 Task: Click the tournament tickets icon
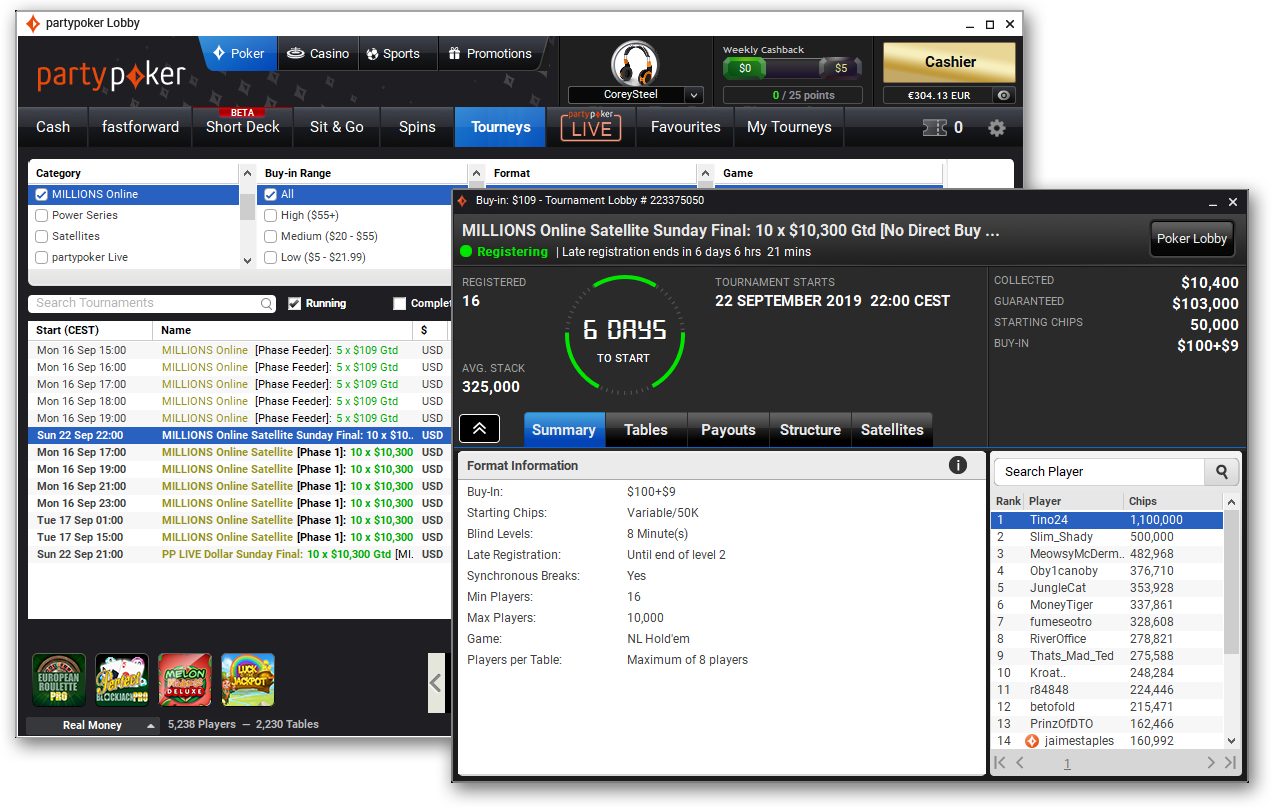point(934,128)
